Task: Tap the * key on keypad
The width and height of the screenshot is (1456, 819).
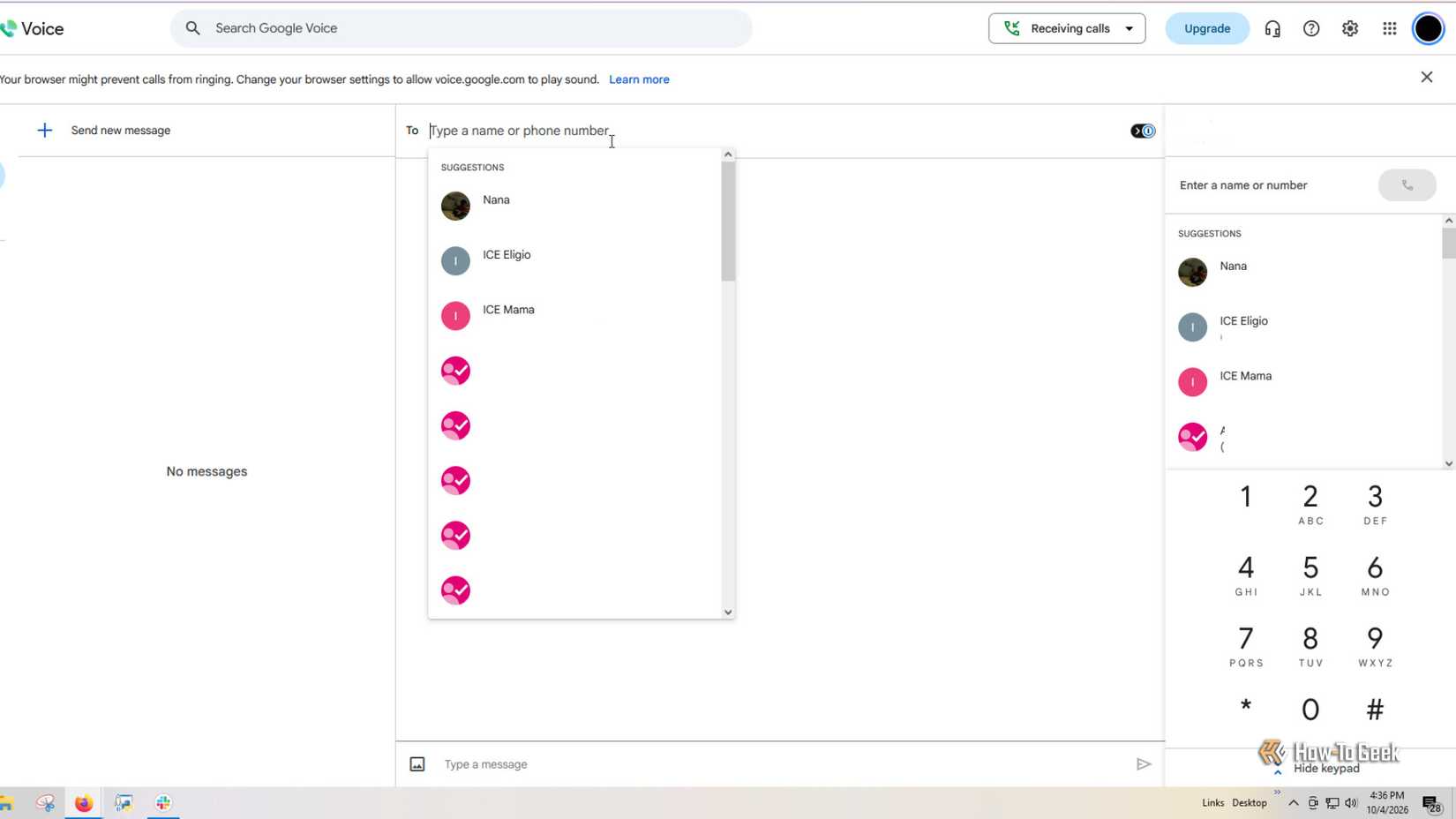Action: coord(1246,707)
